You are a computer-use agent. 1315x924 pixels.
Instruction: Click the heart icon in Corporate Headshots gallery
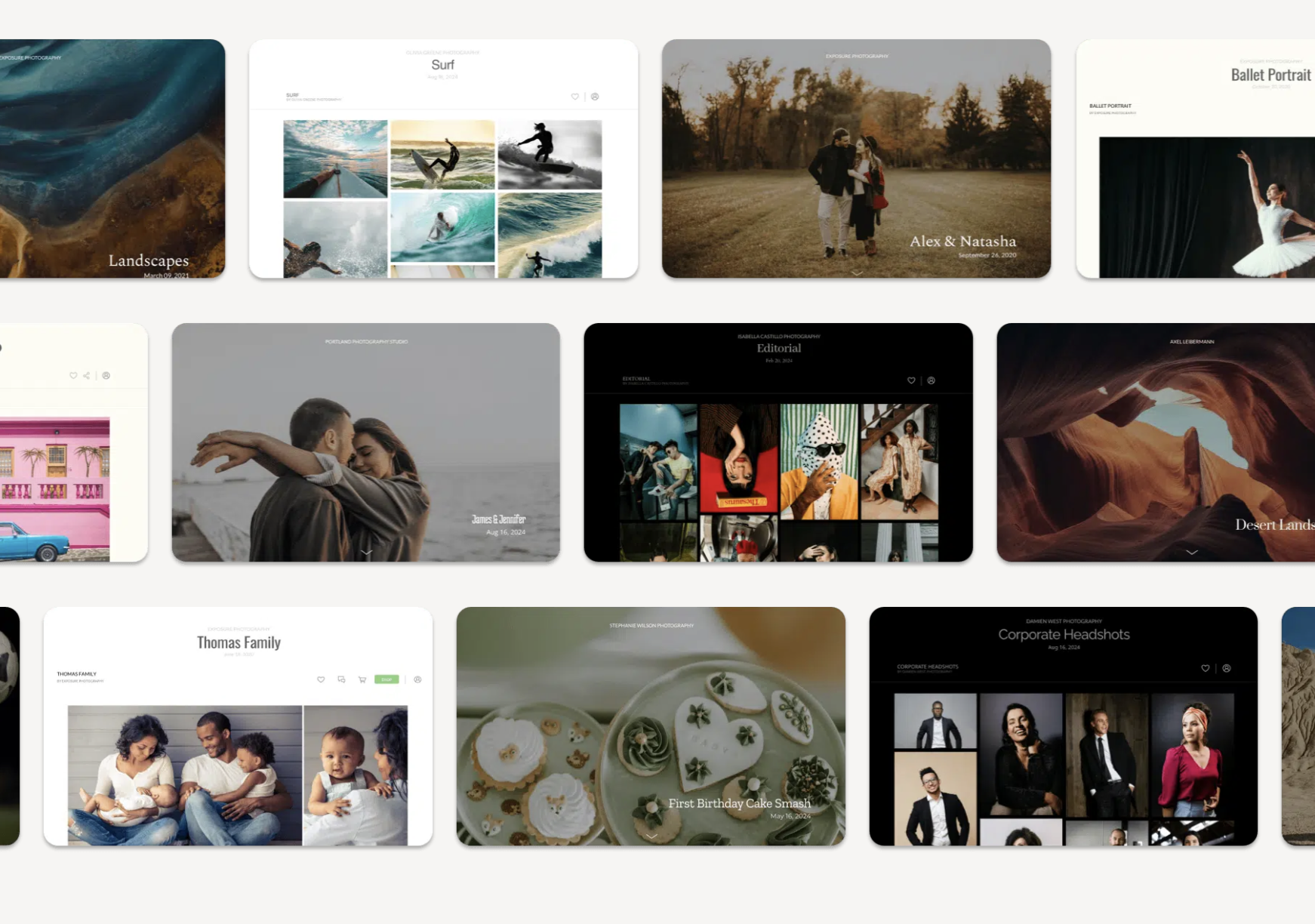tap(1206, 668)
